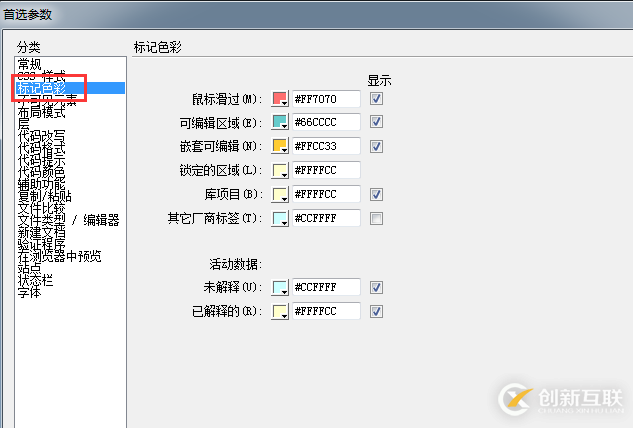
Task: Open the 未解释 color swatch
Action: [279, 288]
